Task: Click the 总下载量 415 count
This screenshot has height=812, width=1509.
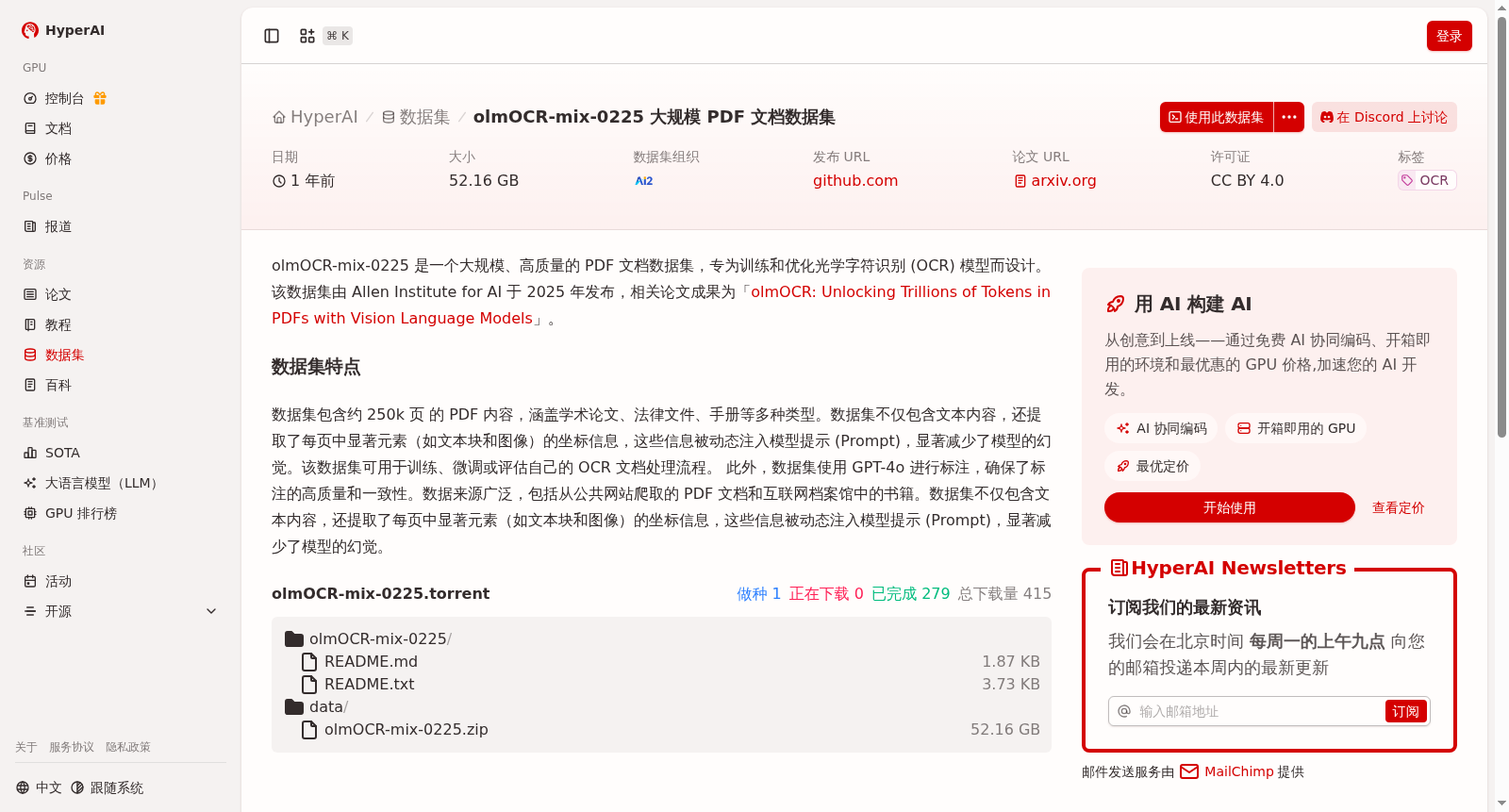Action: [1004, 593]
